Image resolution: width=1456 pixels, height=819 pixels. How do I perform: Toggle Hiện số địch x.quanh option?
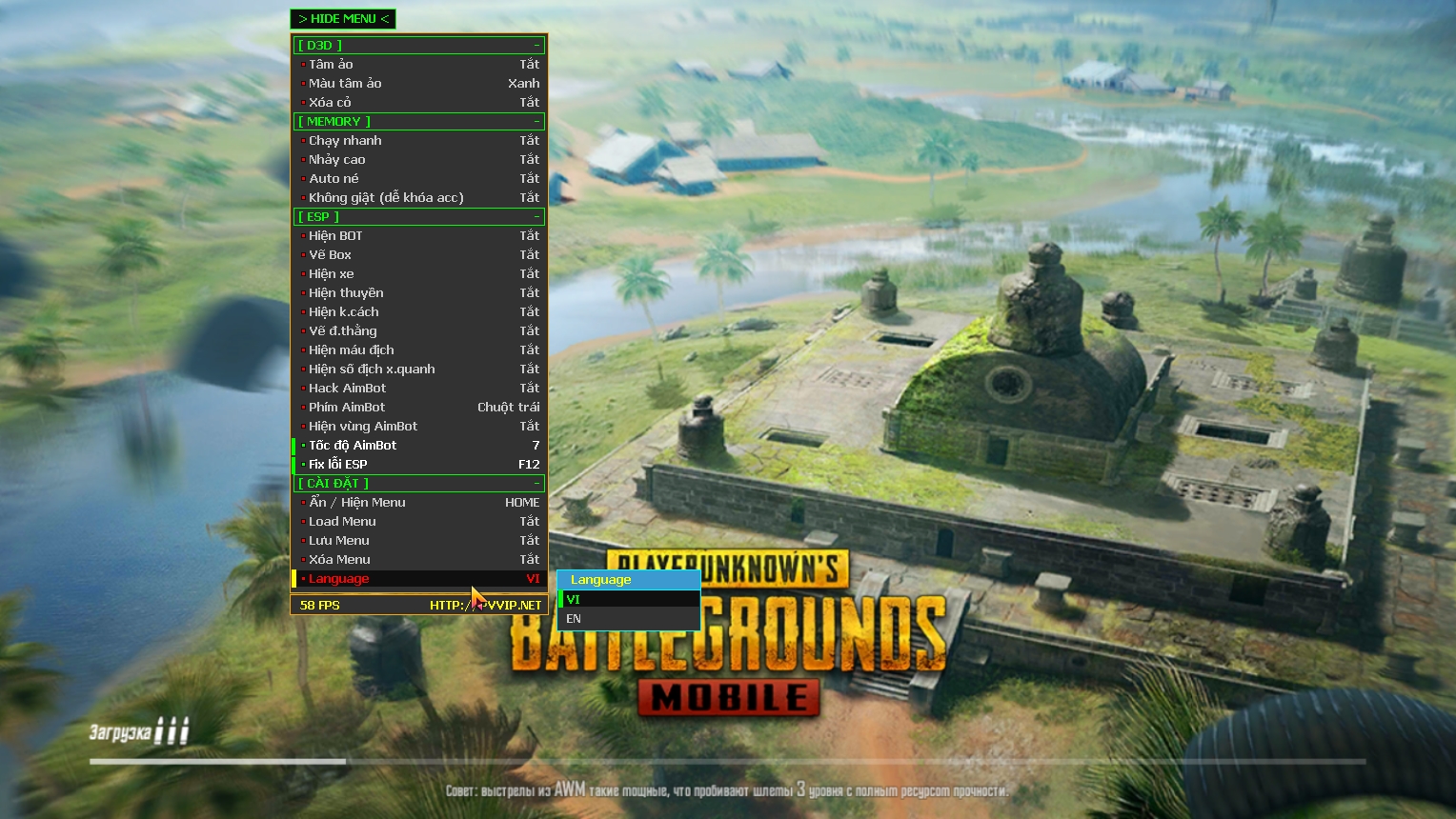click(419, 369)
